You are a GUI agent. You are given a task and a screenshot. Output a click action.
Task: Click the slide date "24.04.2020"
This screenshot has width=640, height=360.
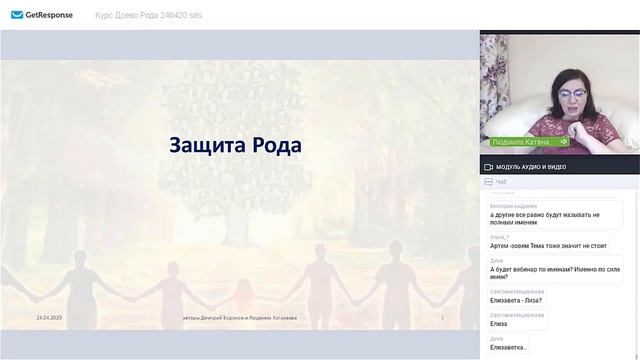pos(49,318)
